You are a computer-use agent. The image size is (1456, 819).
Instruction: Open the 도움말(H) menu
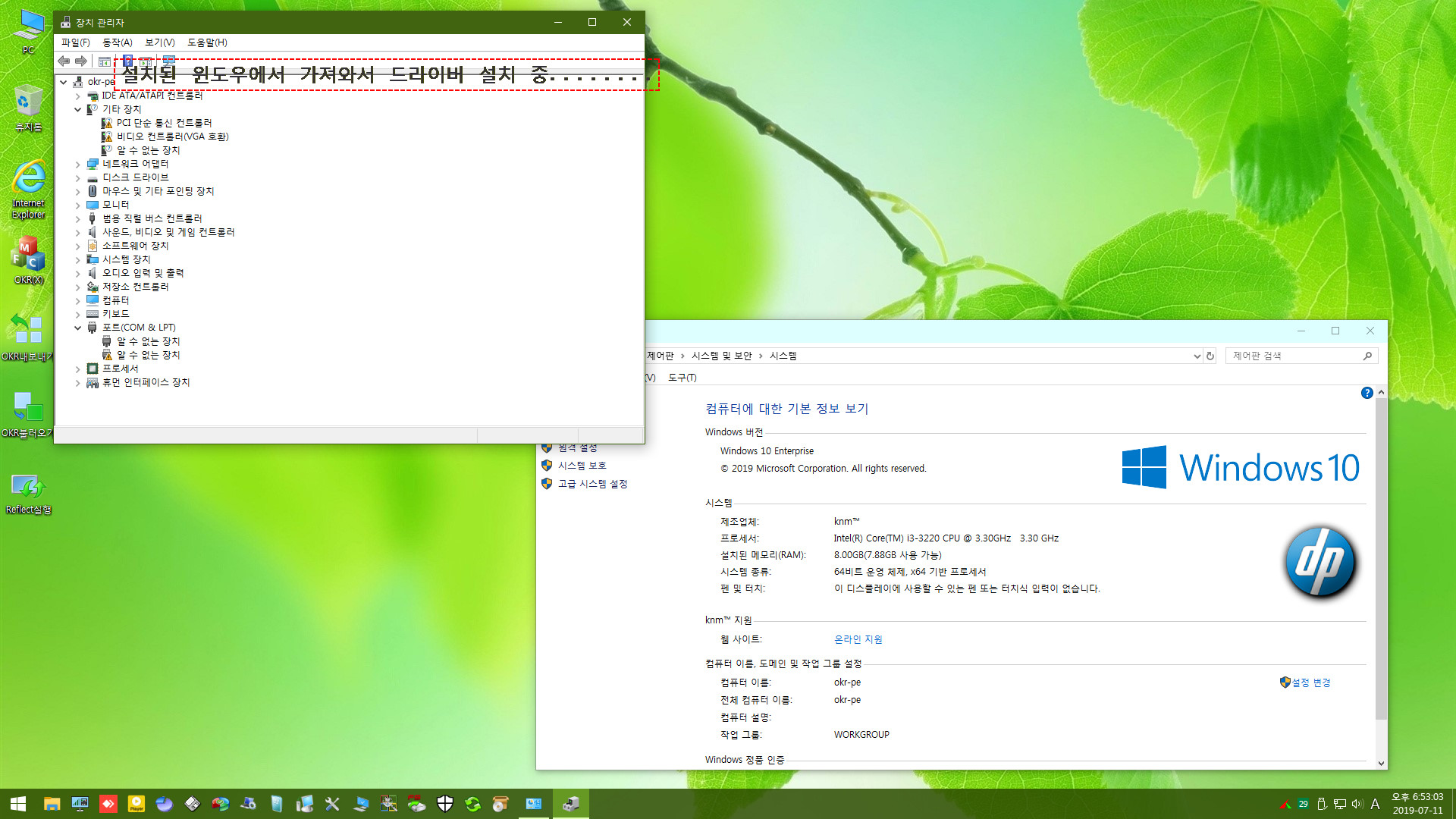pyautogui.click(x=207, y=42)
